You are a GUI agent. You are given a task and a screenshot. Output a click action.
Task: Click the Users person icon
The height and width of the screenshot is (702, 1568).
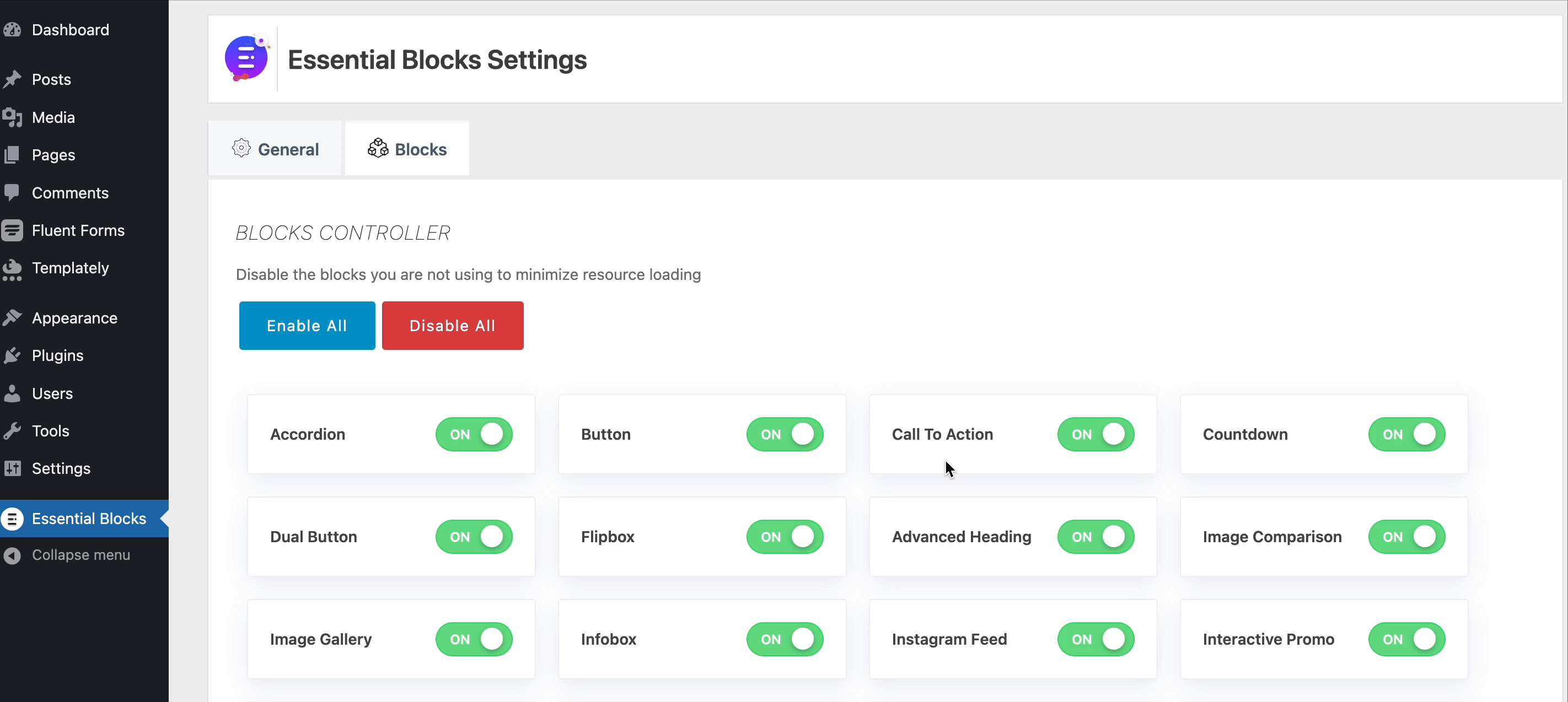point(12,393)
